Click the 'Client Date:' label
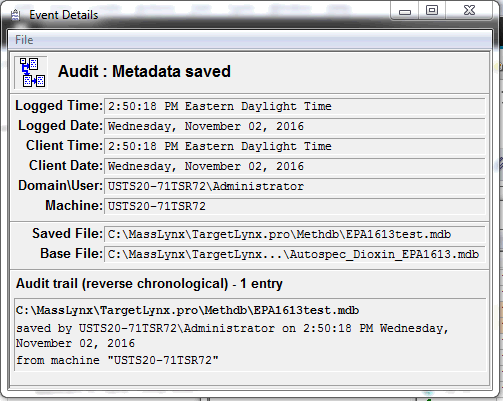This screenshot has height=401, width=503. 66,166
